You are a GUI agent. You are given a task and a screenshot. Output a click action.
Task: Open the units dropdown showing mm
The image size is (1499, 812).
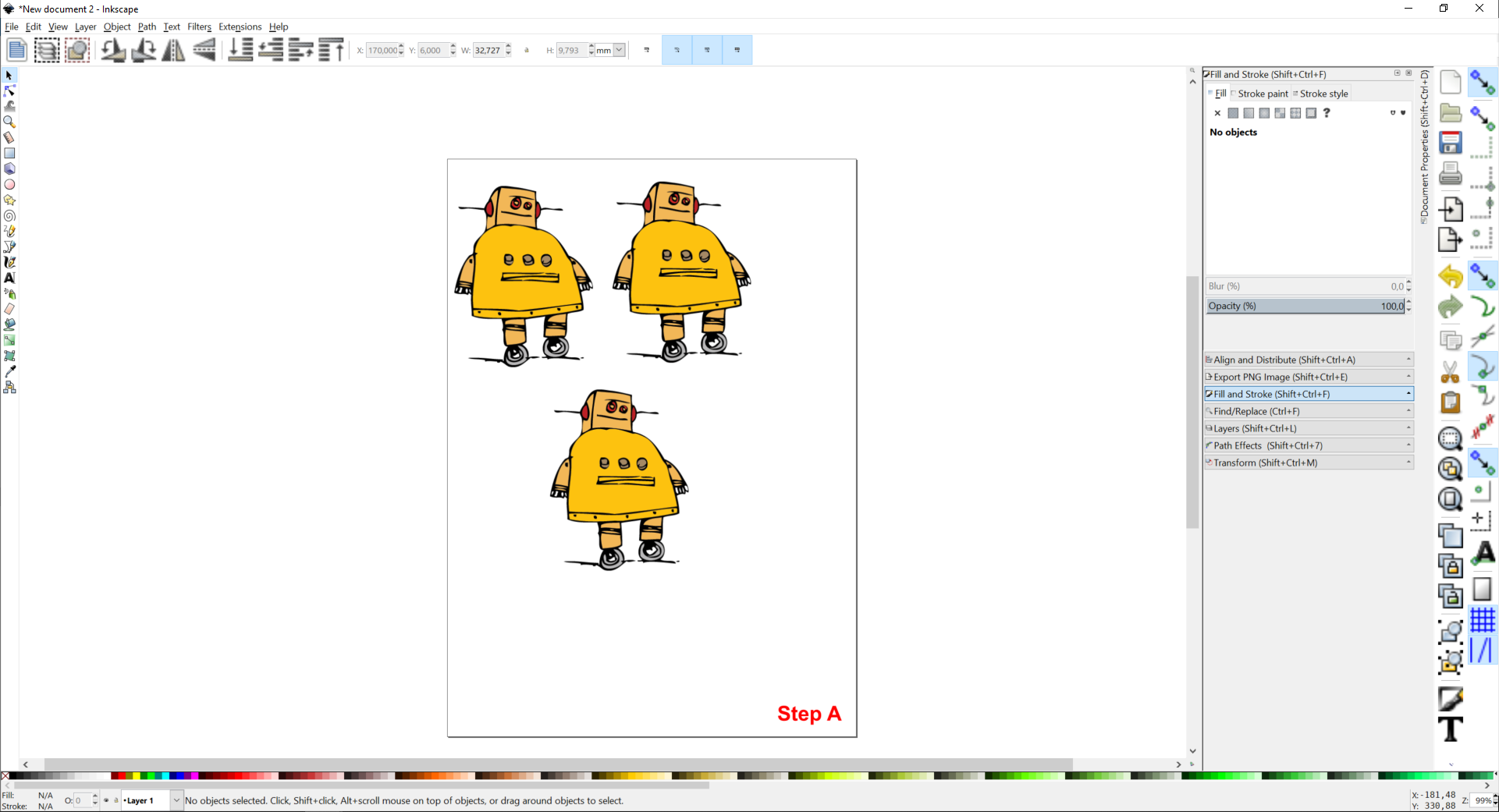pos(618,50)
